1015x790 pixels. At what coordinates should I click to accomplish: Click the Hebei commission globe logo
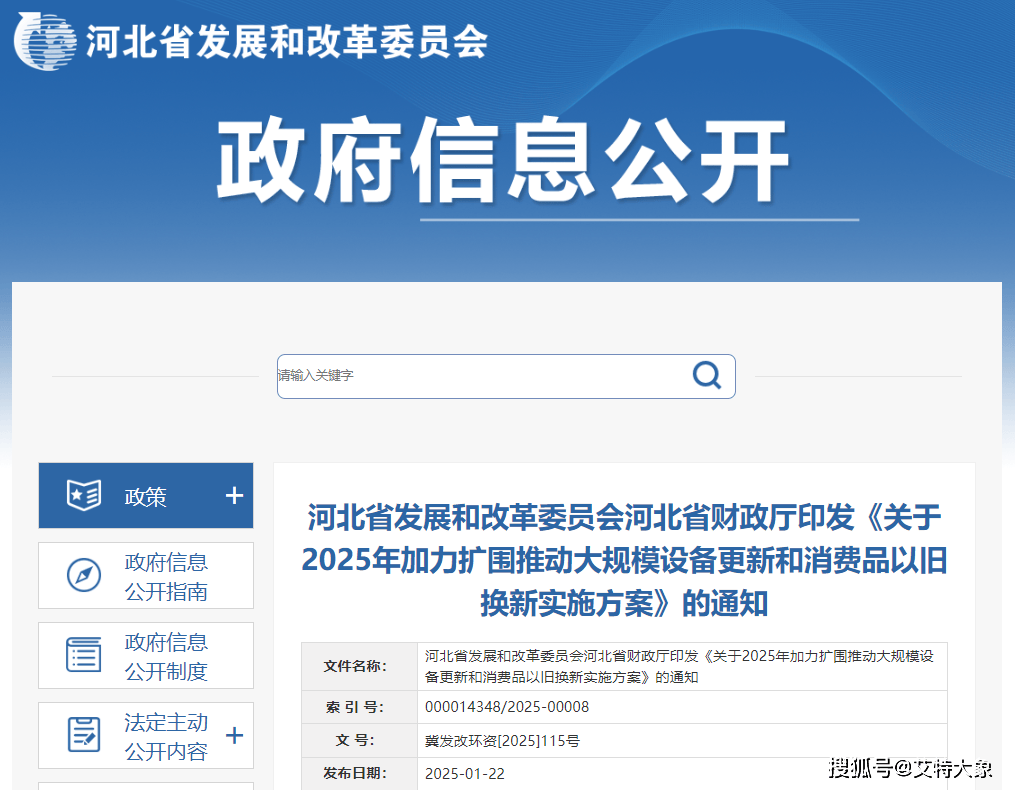[x=45, y=41]
